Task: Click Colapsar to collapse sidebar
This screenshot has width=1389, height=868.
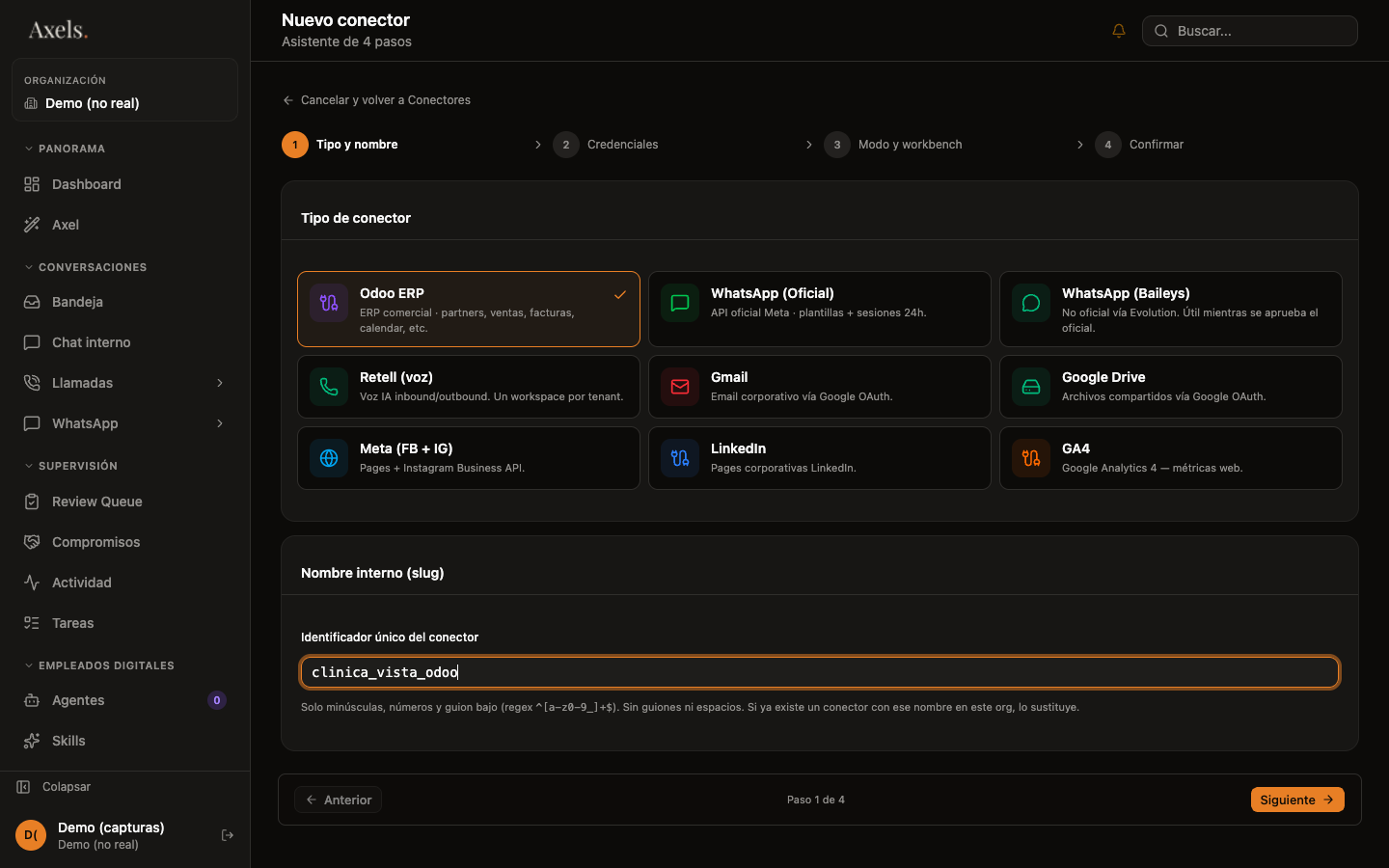Action: tap(54, 787)
